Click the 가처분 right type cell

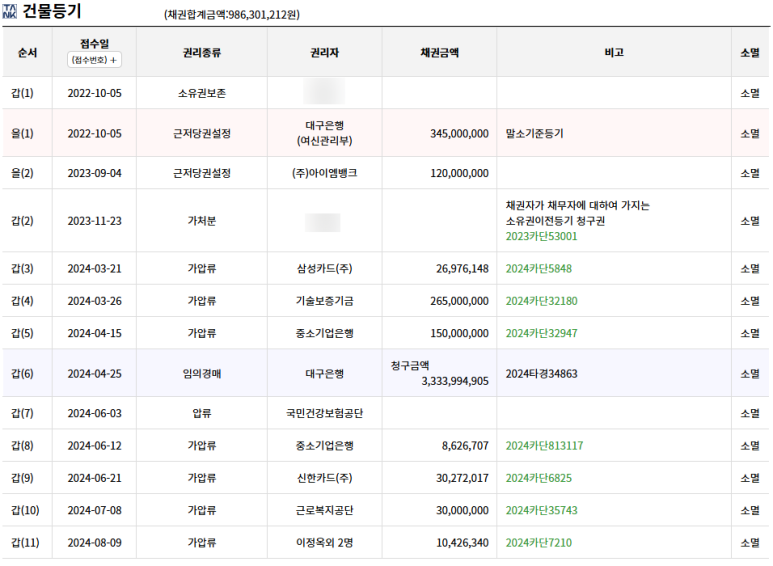point(202,221)
